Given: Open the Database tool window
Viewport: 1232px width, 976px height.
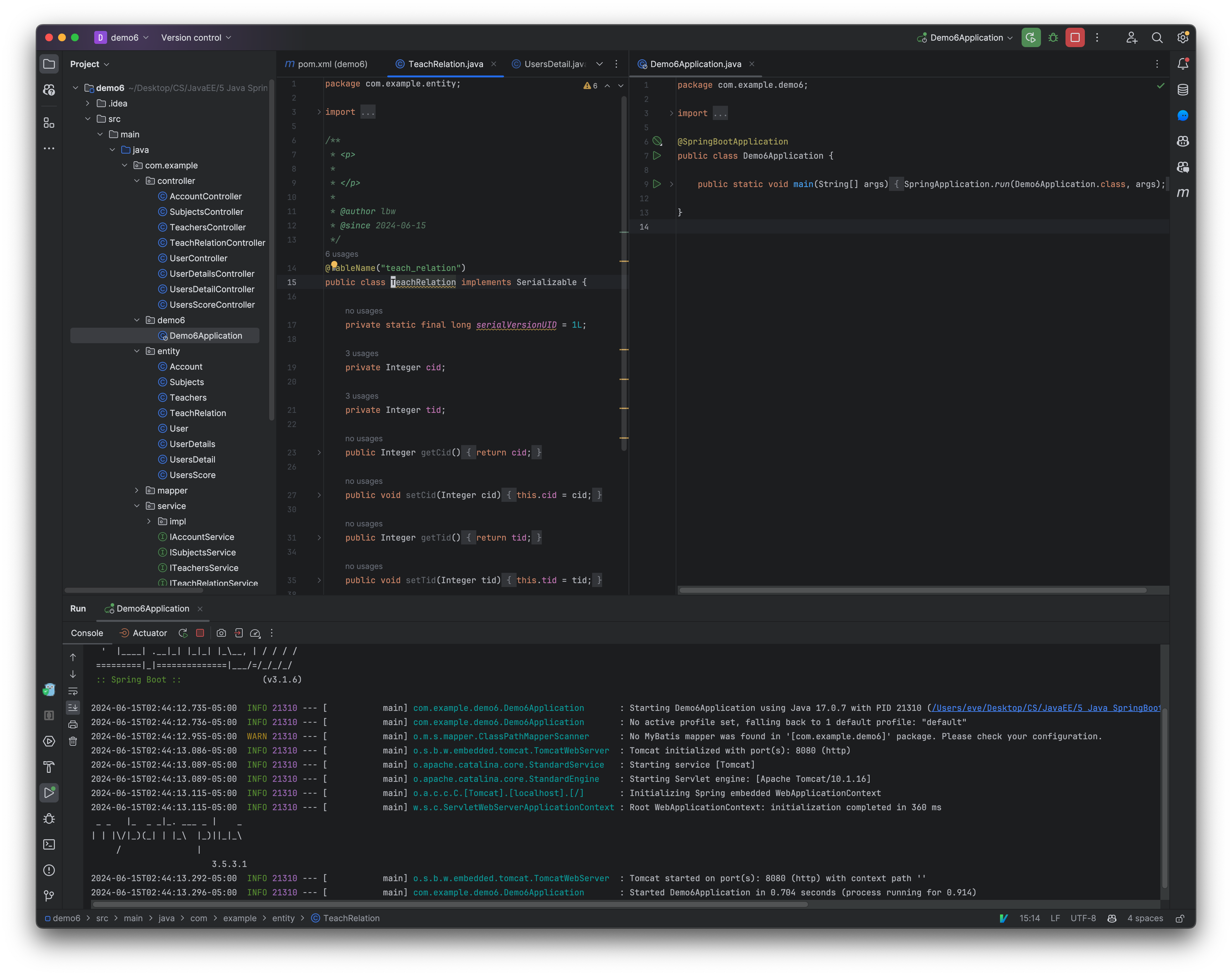Looking at the screenshot, I should 1183,90.
